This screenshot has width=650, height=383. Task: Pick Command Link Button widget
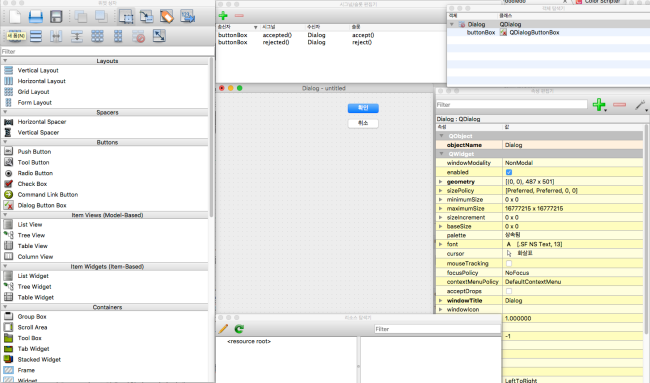pyautogui.click(x=47, y=194)
